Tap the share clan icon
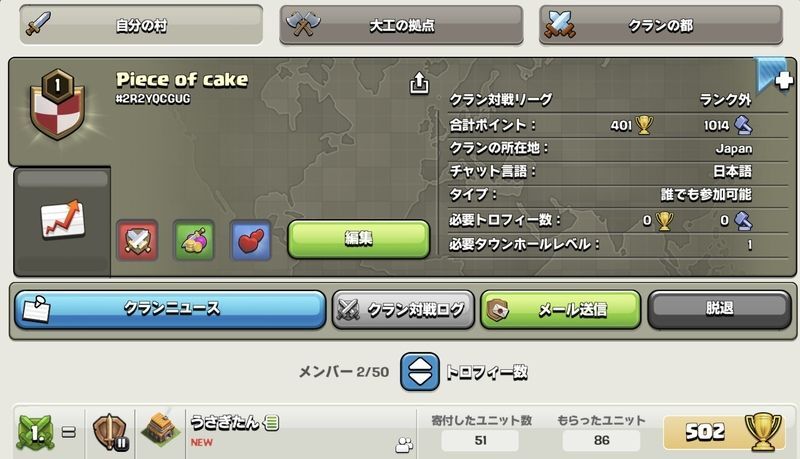 [419, 83]
